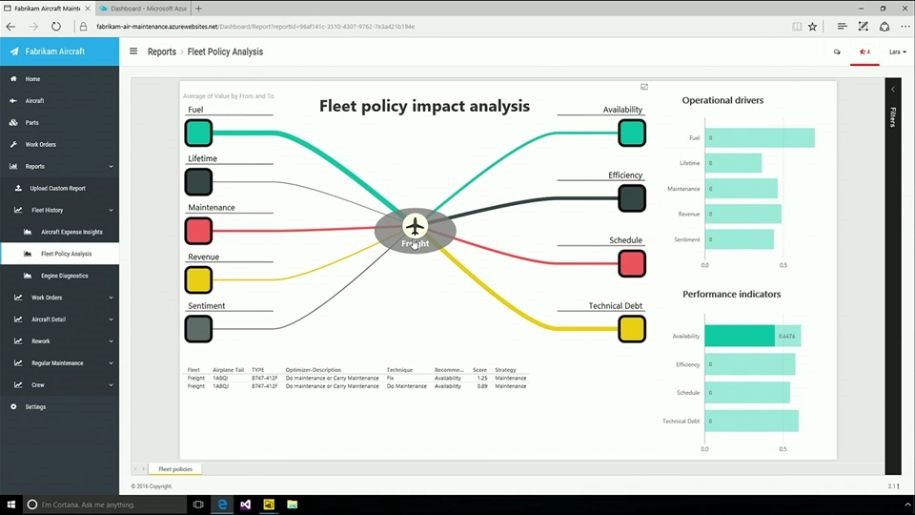Click browser Refresh button
The width and height of the screenshot is (915, 515).
click(x=55, y=27)
